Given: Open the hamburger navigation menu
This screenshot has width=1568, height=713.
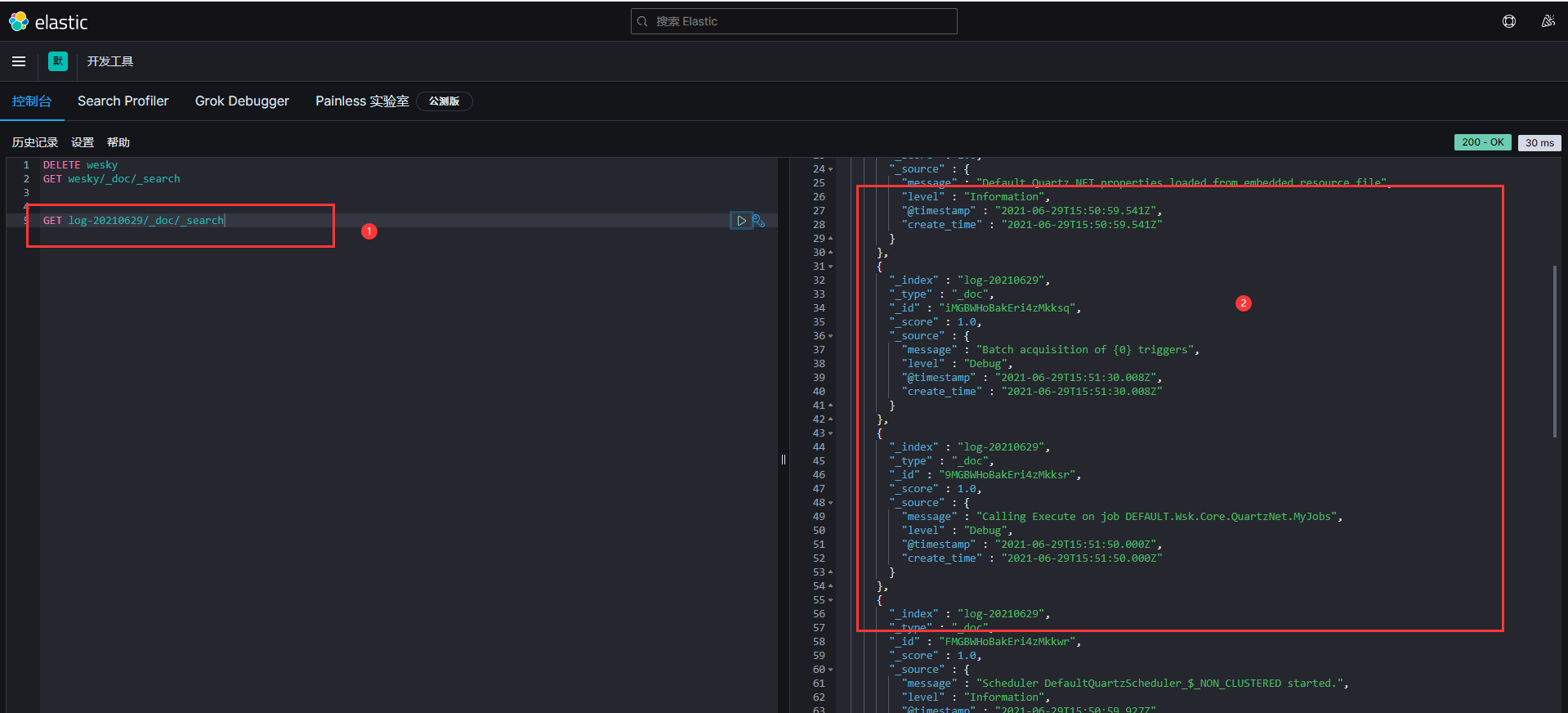Looking at the screenshot, I should [19, 61].
